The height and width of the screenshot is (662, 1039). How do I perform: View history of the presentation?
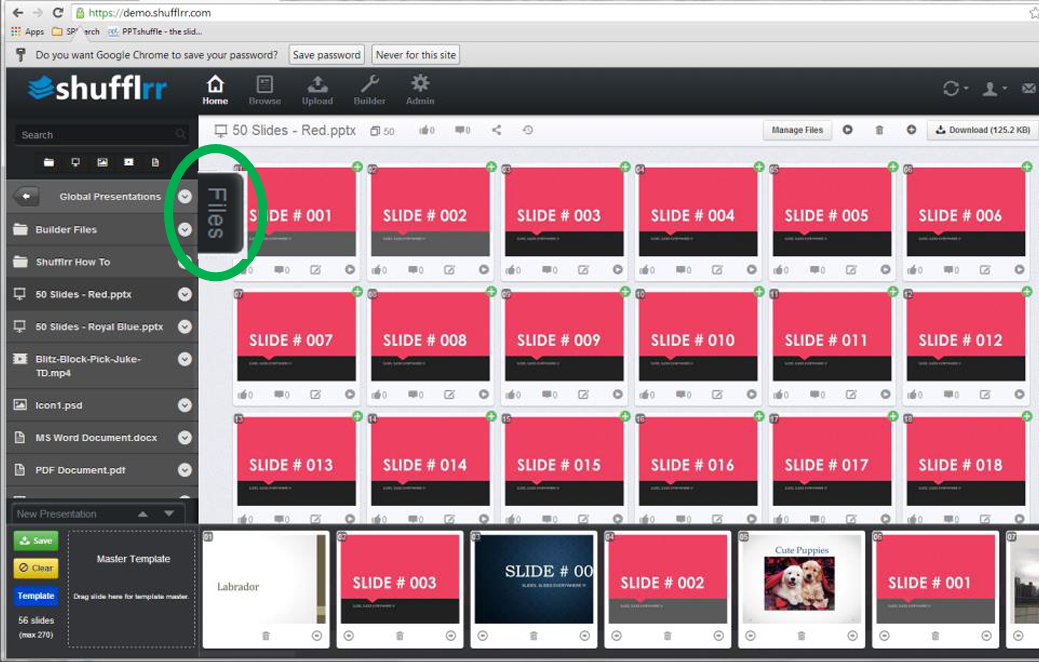[528, 131]
